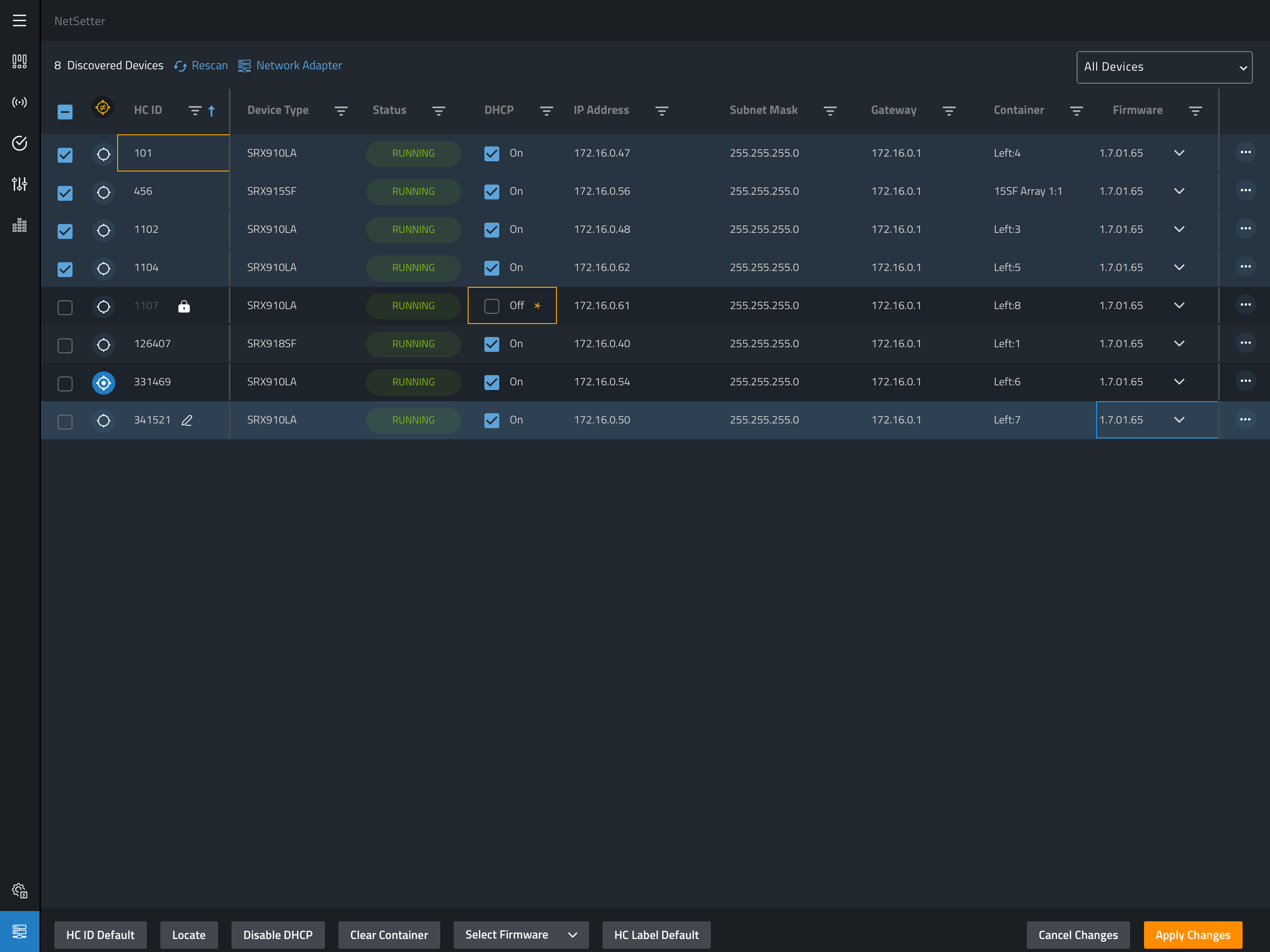
Task: Click the lock icon beside HC ID 1107
Action: [184, 307]
